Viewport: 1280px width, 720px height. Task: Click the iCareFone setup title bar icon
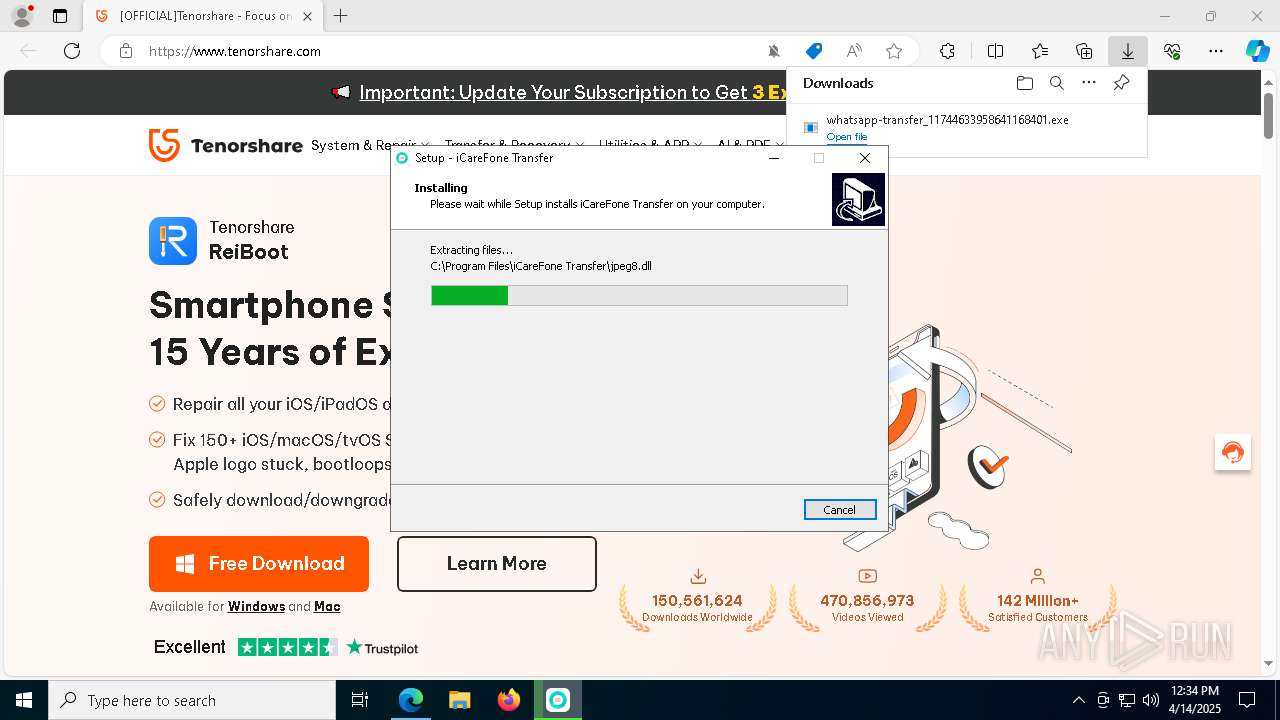tap(402, 158)
